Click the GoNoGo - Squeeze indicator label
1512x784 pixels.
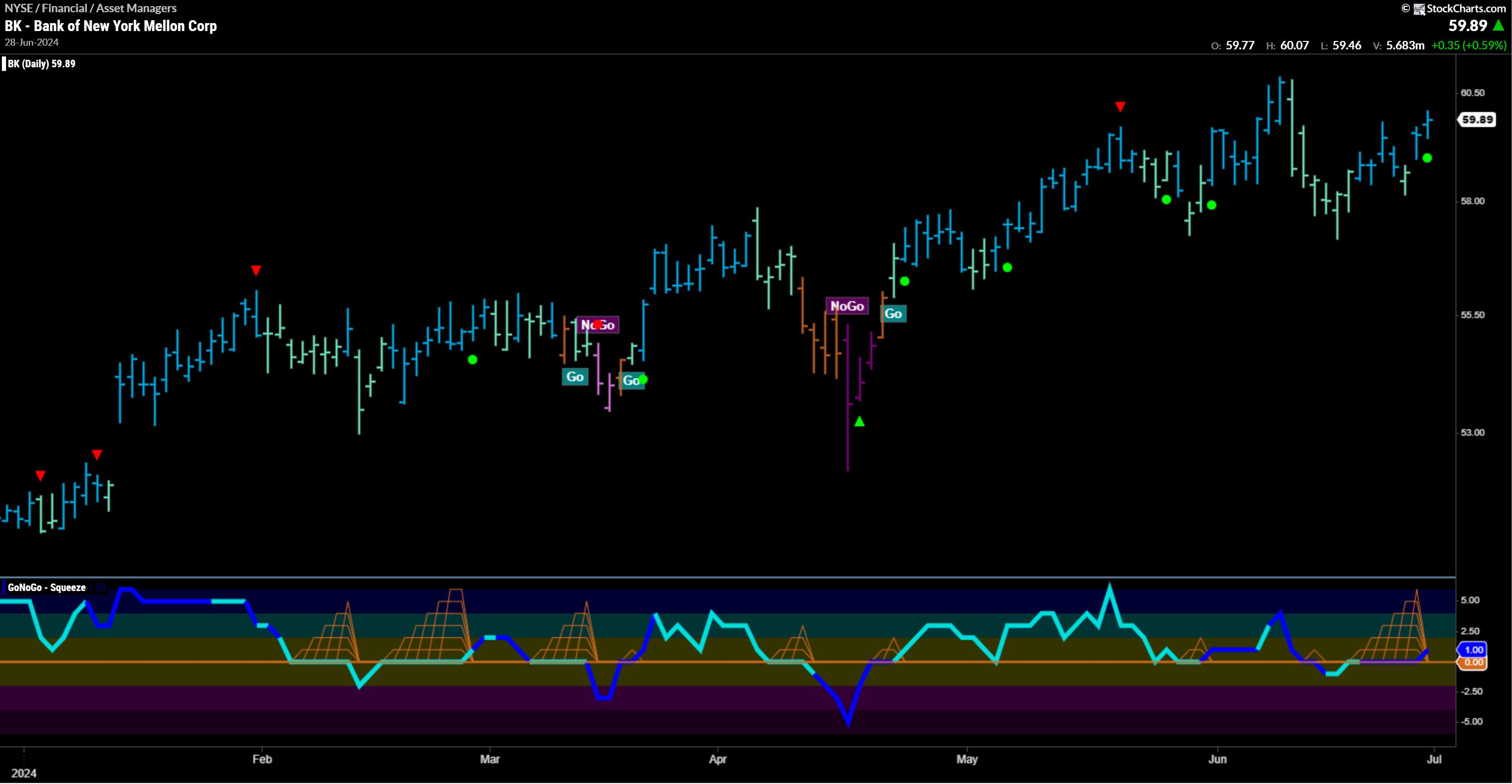click(47, 587)
